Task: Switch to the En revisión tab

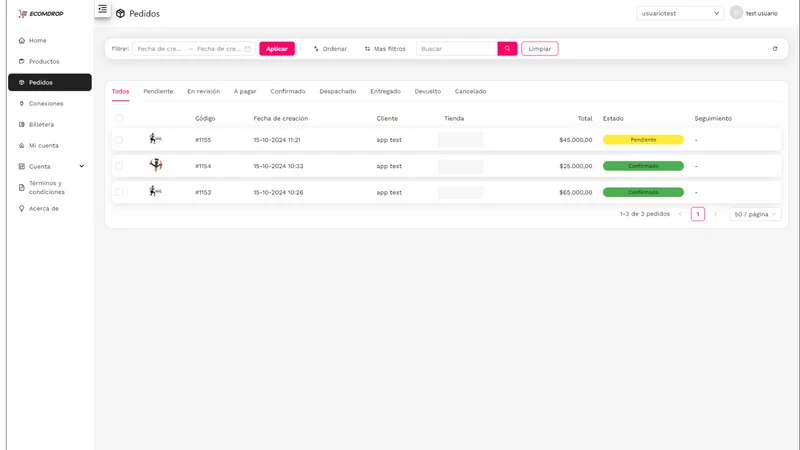Action: pyautogui.click(x=204, y=91)
